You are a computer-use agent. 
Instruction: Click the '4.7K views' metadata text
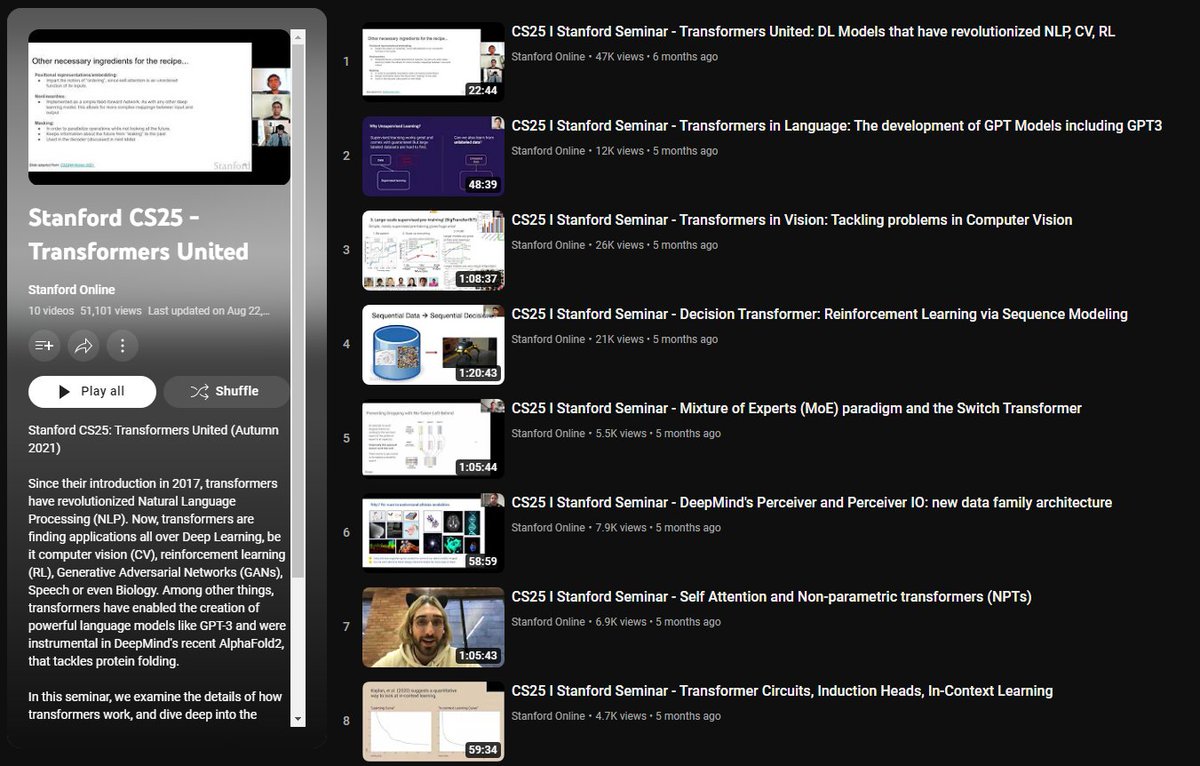[x=621, y=716]
